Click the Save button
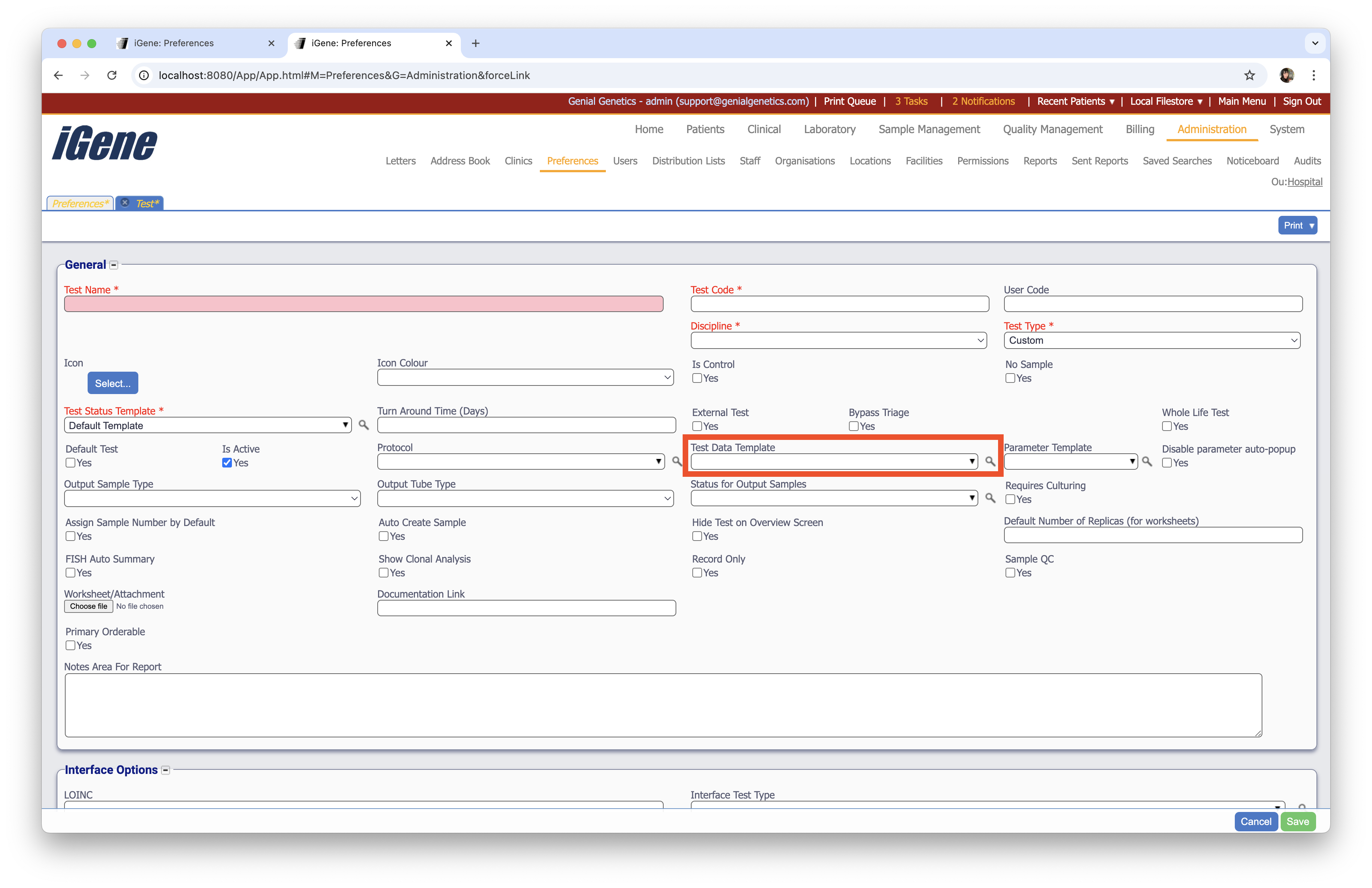 click(x=1298, y=822)
